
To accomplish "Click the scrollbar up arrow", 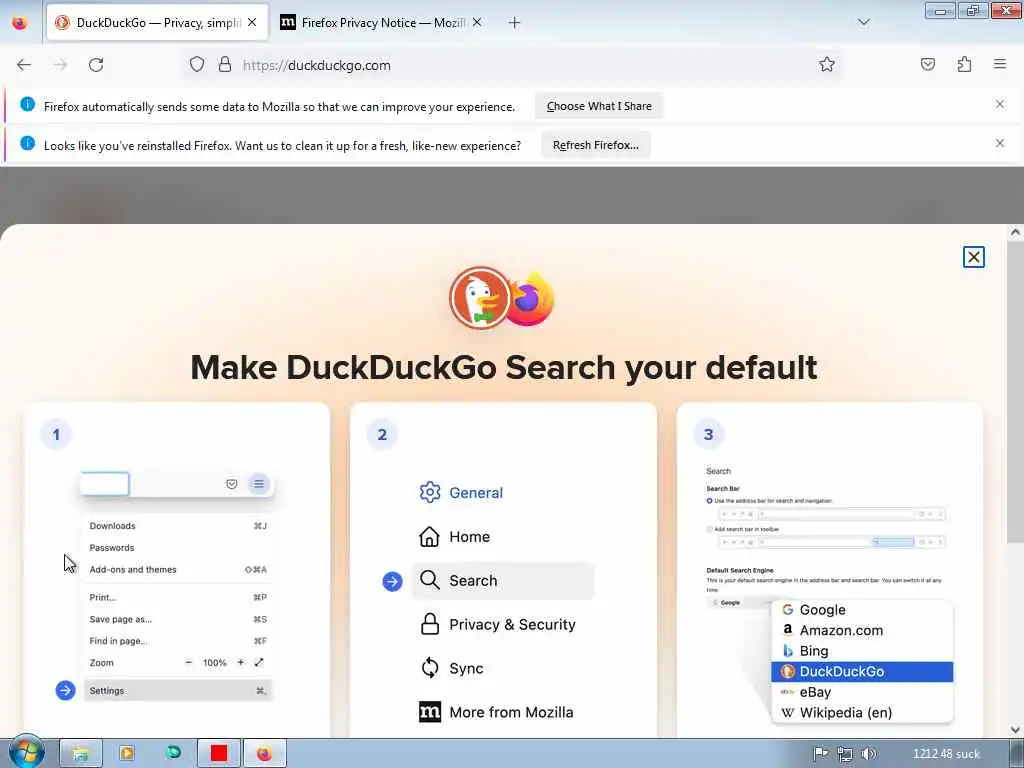I will tap(1015, 232).
